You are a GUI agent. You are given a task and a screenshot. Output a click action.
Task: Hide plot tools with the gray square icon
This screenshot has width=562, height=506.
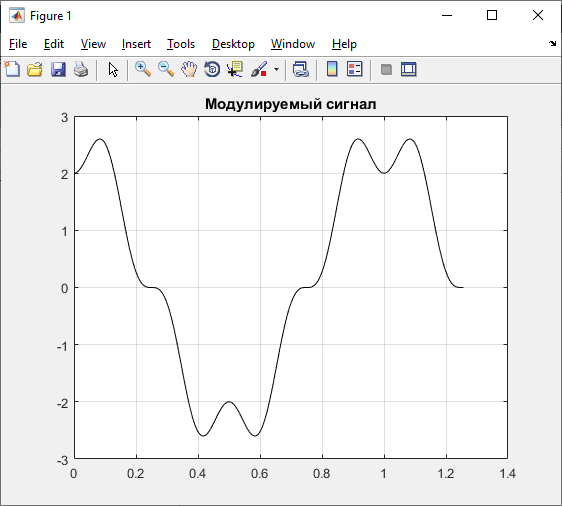coord(386,69)
